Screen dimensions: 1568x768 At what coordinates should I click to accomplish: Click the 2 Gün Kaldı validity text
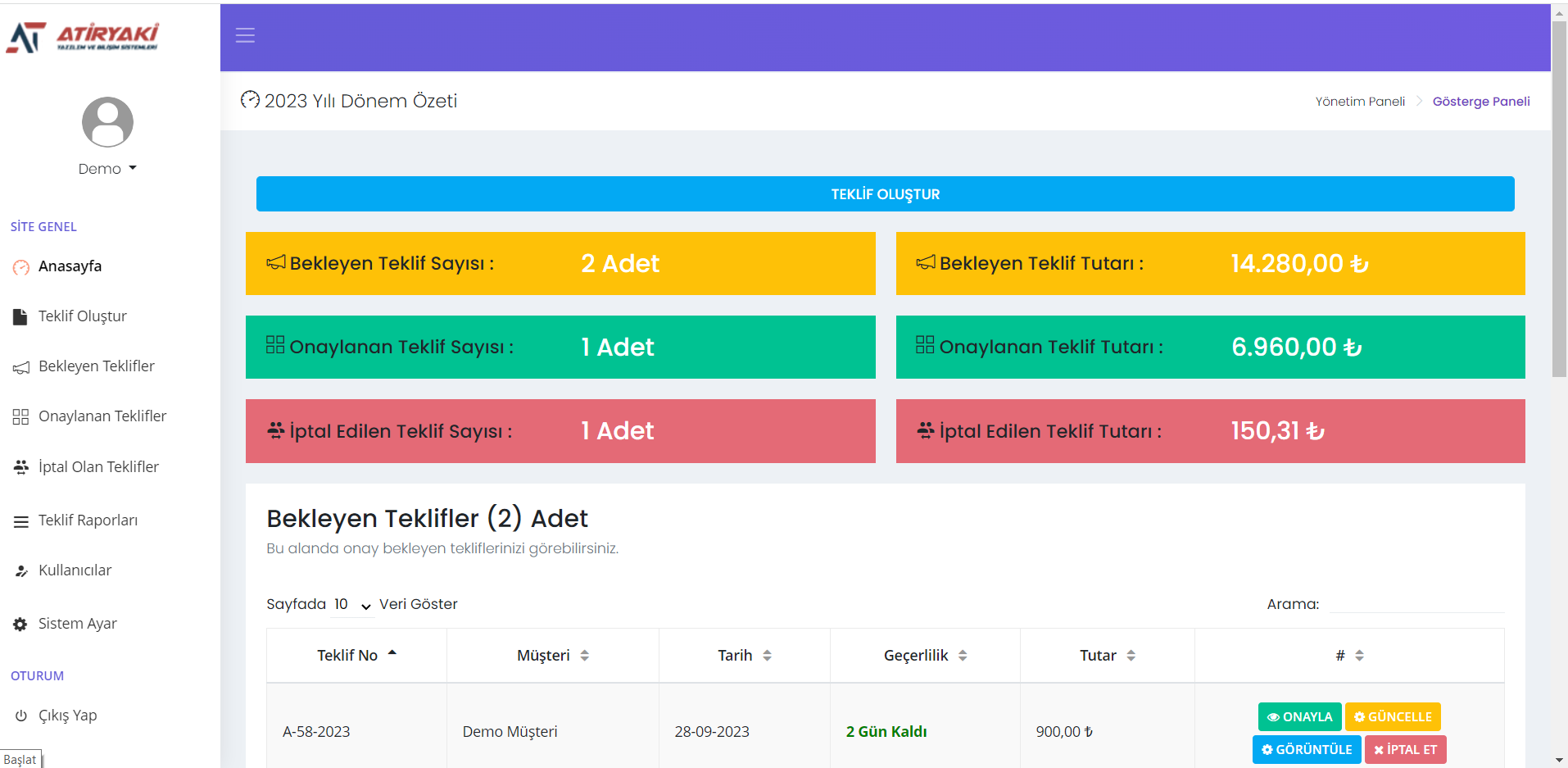coord(886,732)
